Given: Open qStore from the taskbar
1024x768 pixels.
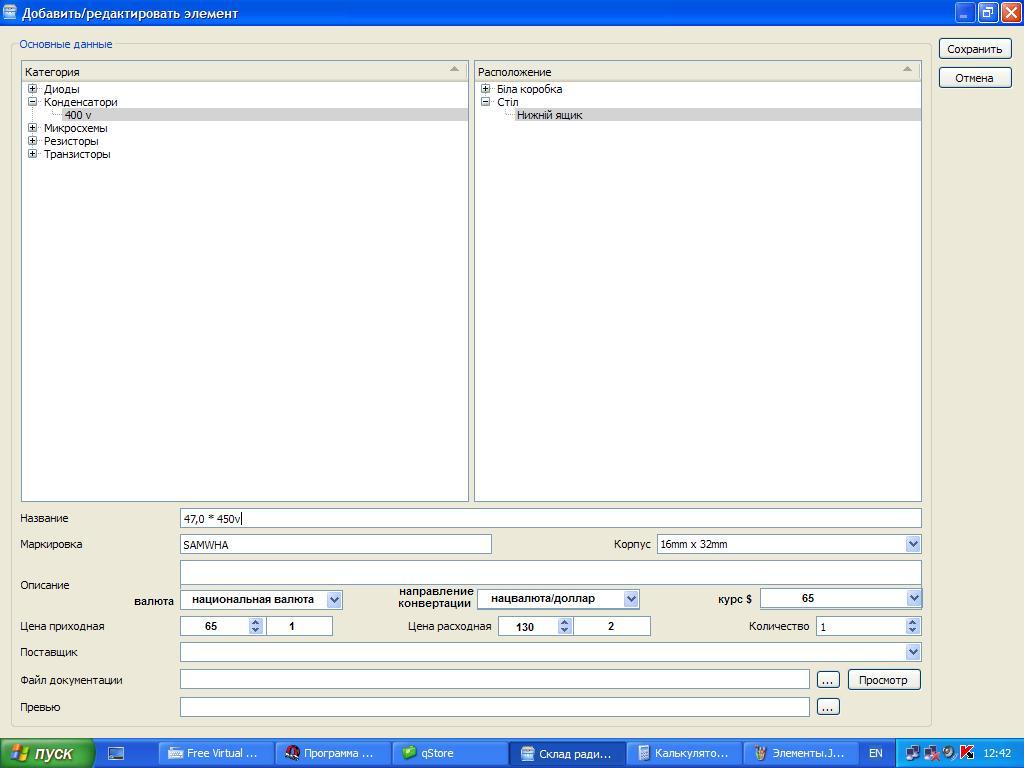Looking at the screenshot, I should [450, 753].
